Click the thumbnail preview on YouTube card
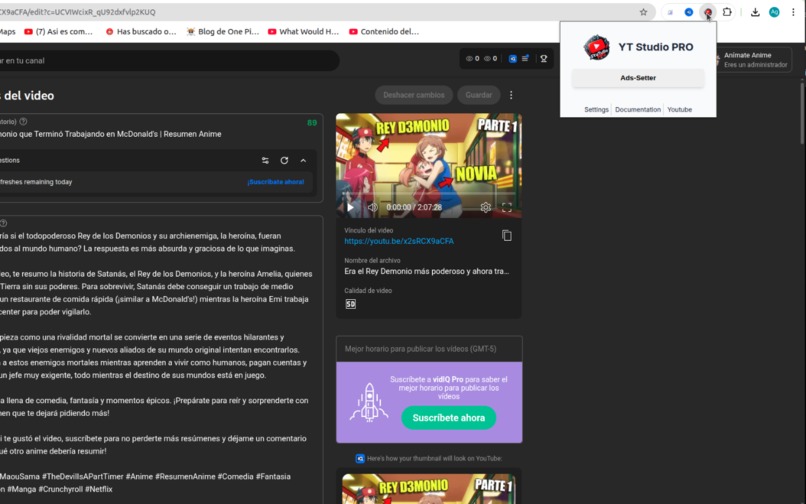806x504 pixels. (x=429, y=489)
